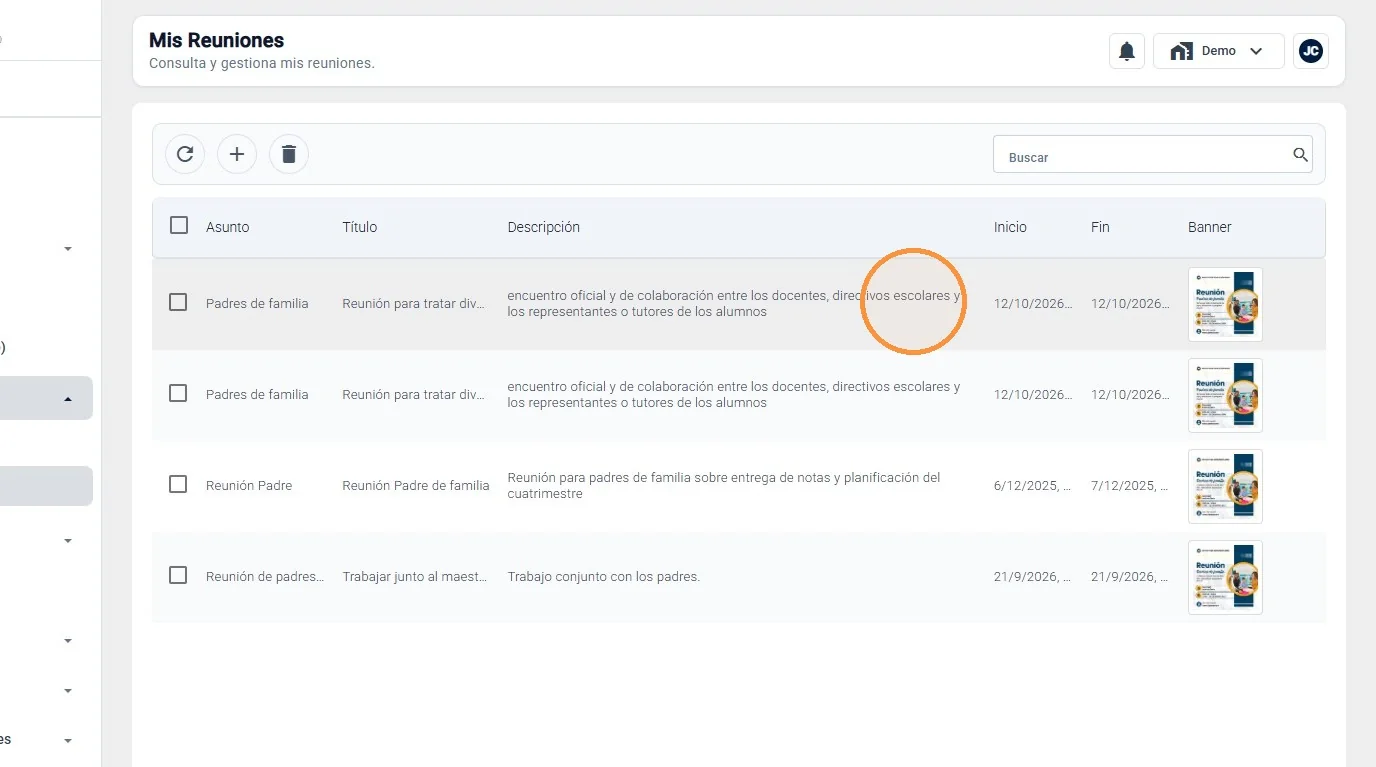Image resolution: width=1376 pixels, height=767 pixels.
Task: Collapse the expanded sidebar section arrow
Action: tap(68, 399)
